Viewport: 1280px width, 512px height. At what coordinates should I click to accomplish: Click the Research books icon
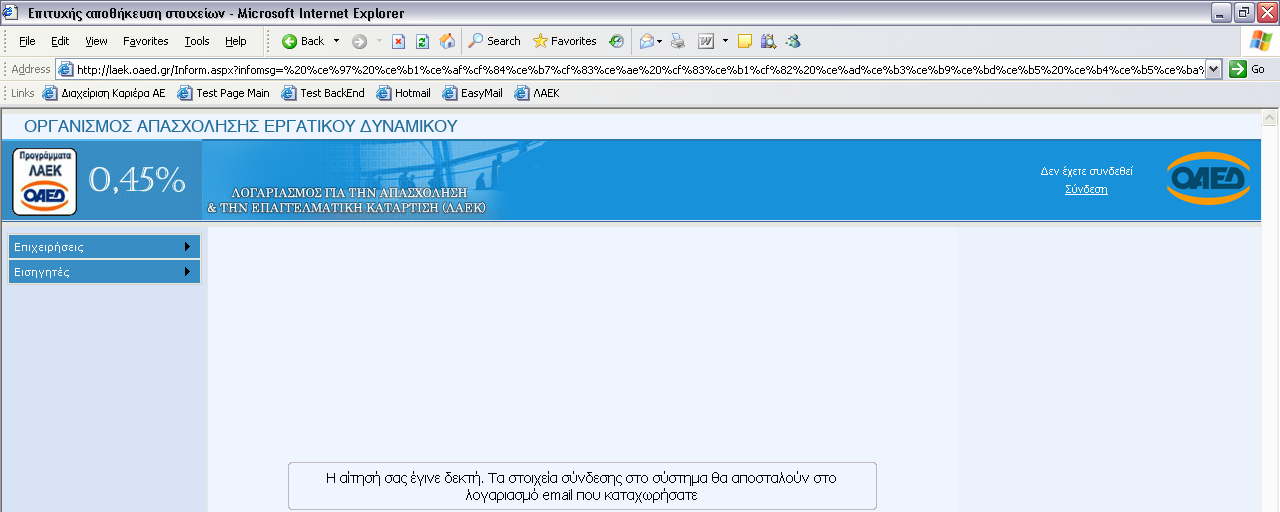tap(768, 41)
